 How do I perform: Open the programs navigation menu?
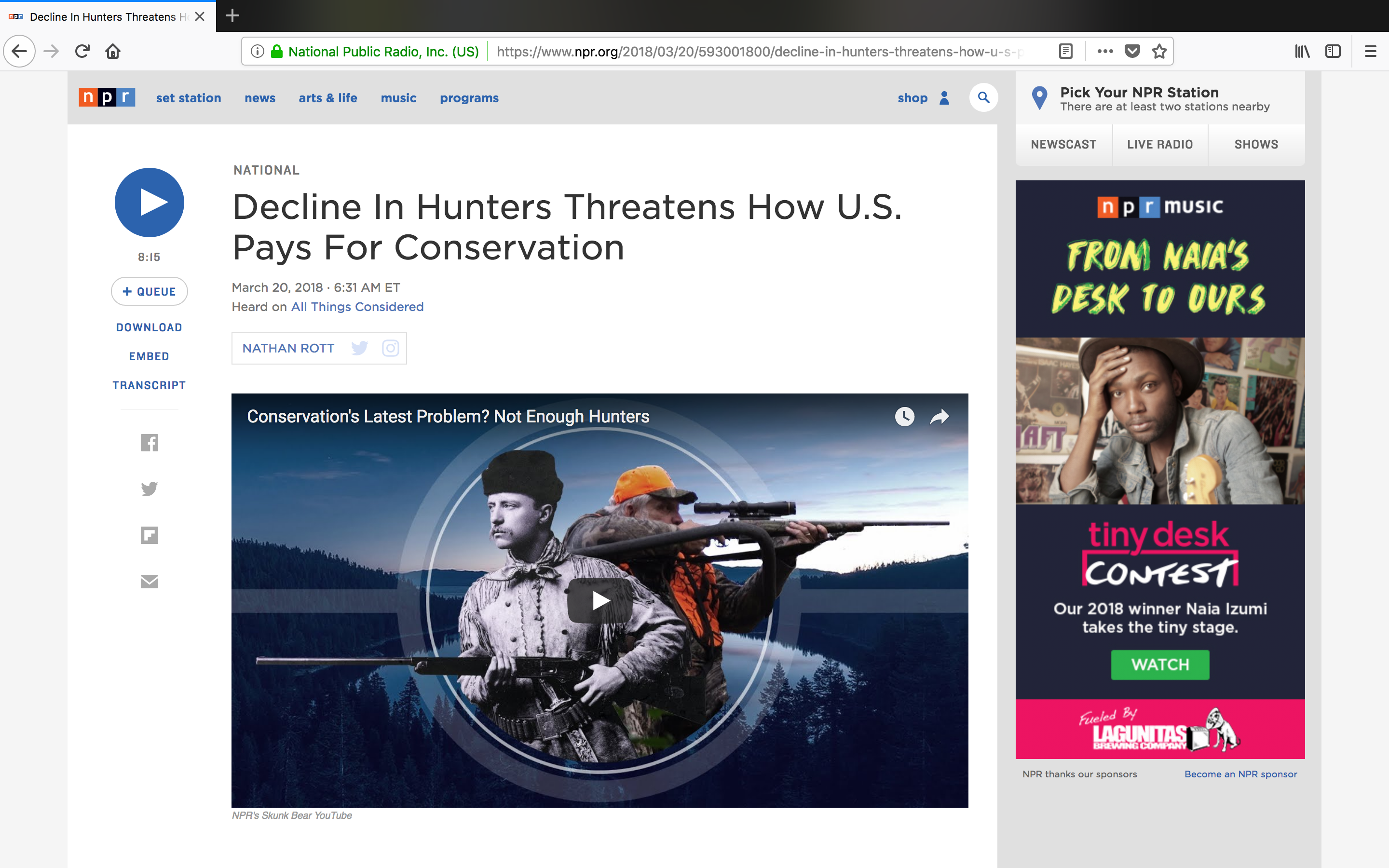click(469, 98)
